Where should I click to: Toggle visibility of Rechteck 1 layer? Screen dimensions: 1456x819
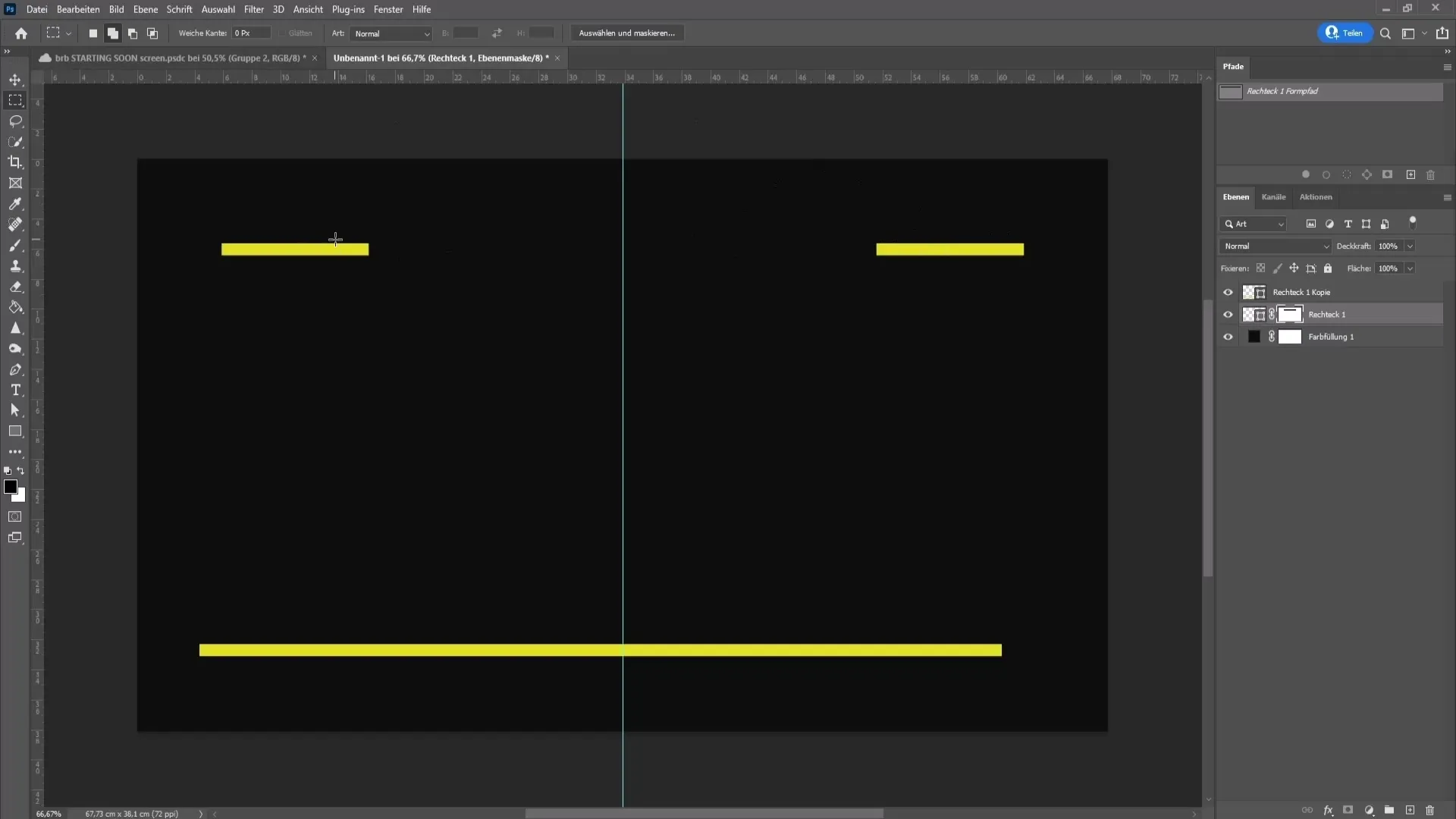pos(1227,314)
